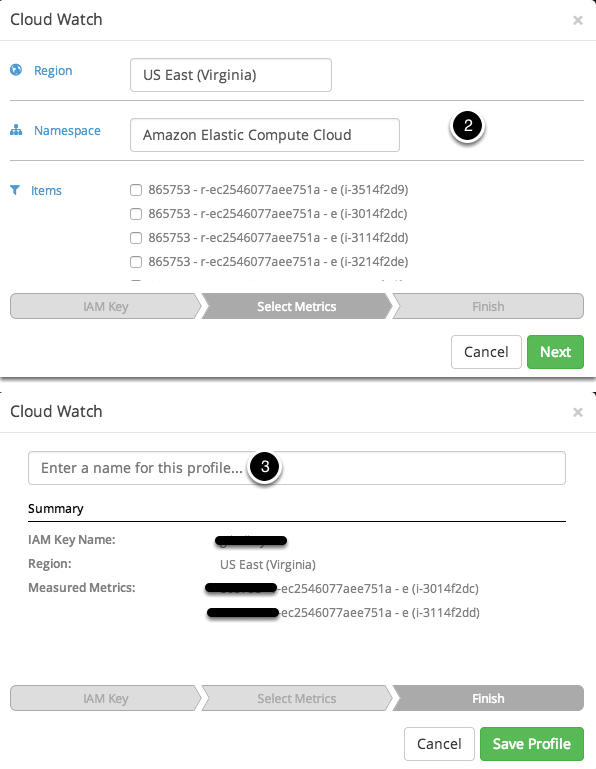Screen dimensions: 596x769
Task: Click the Save Profile button
Action: pos(532,744)
